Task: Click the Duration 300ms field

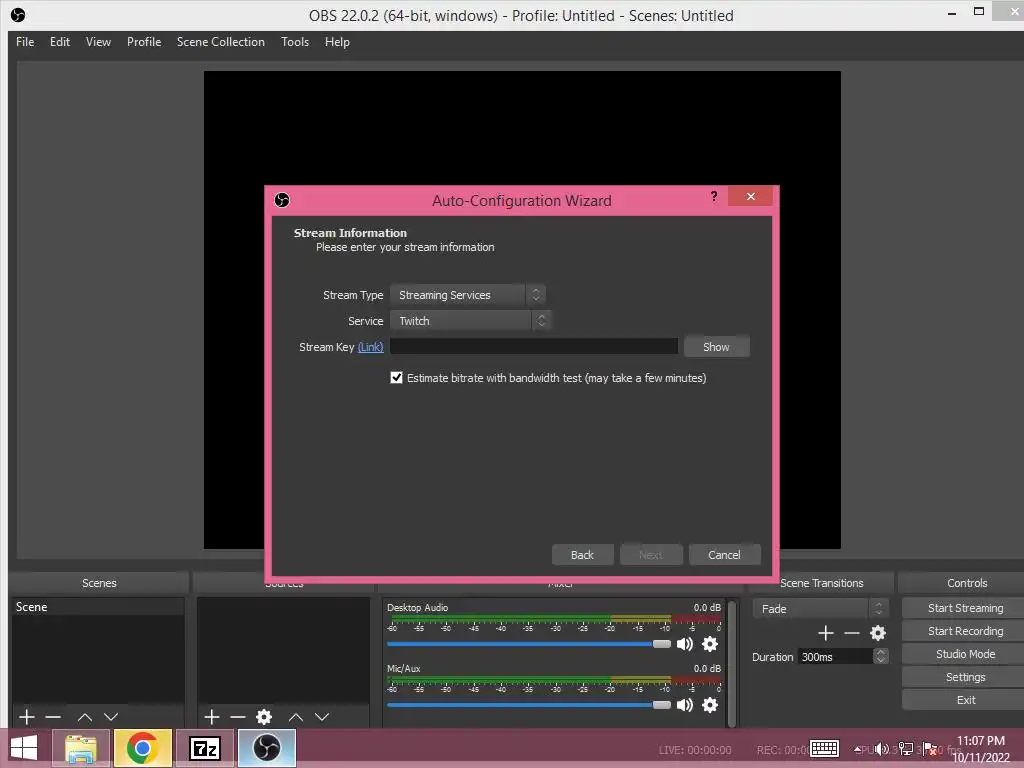Action: click(x=835, y=656)
